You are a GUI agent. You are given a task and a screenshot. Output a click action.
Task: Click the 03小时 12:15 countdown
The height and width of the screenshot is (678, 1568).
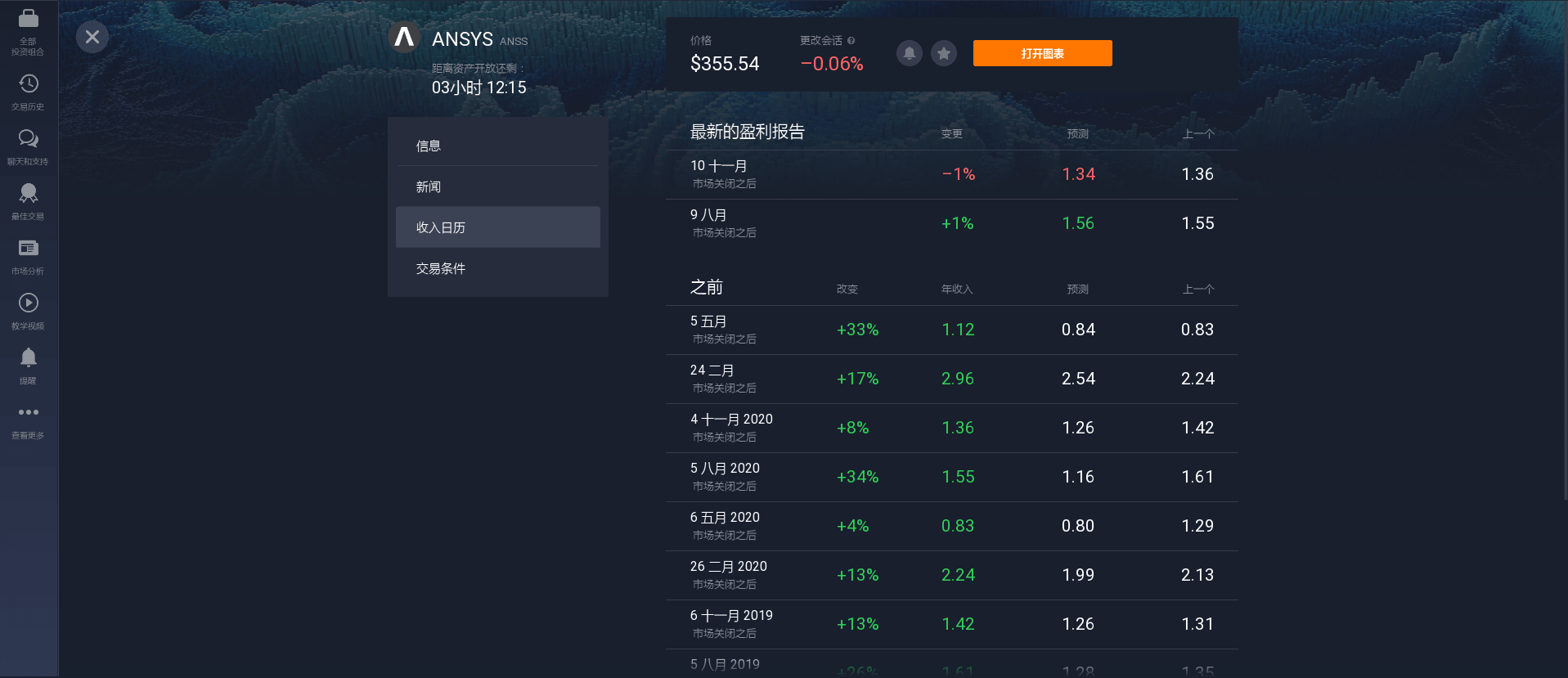point(479,88)
